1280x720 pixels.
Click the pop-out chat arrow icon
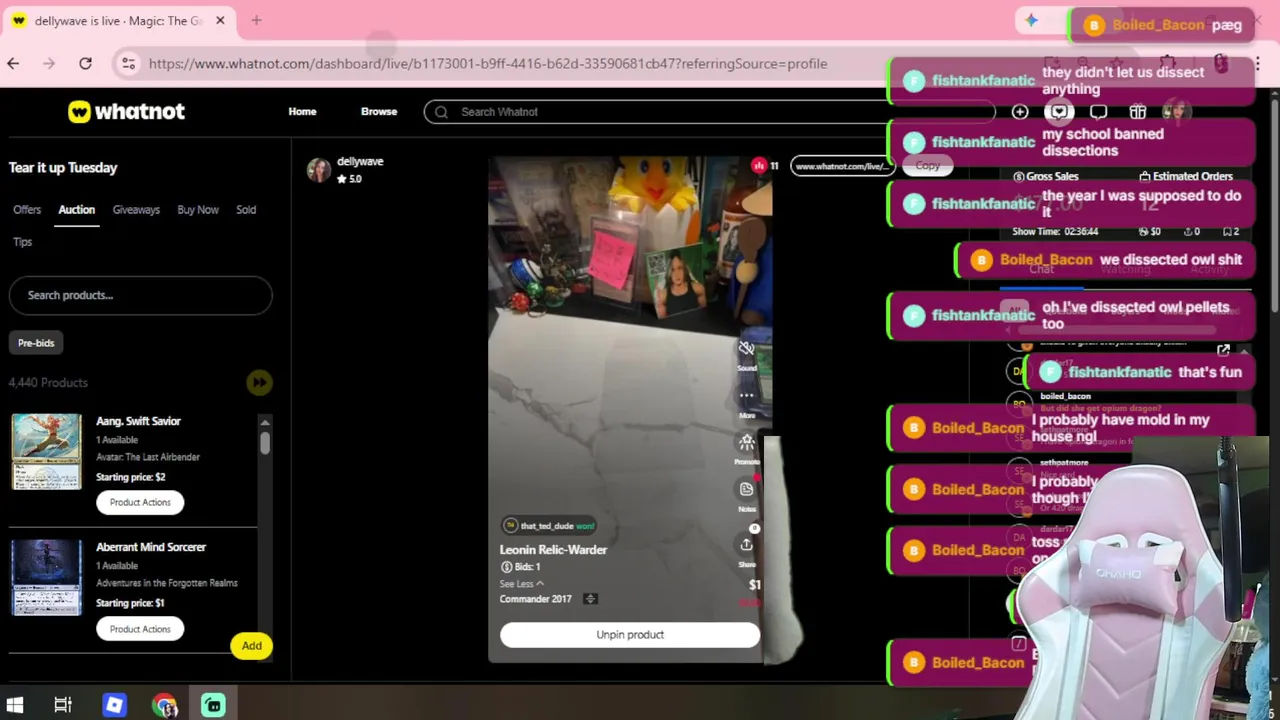point(1223,350)
